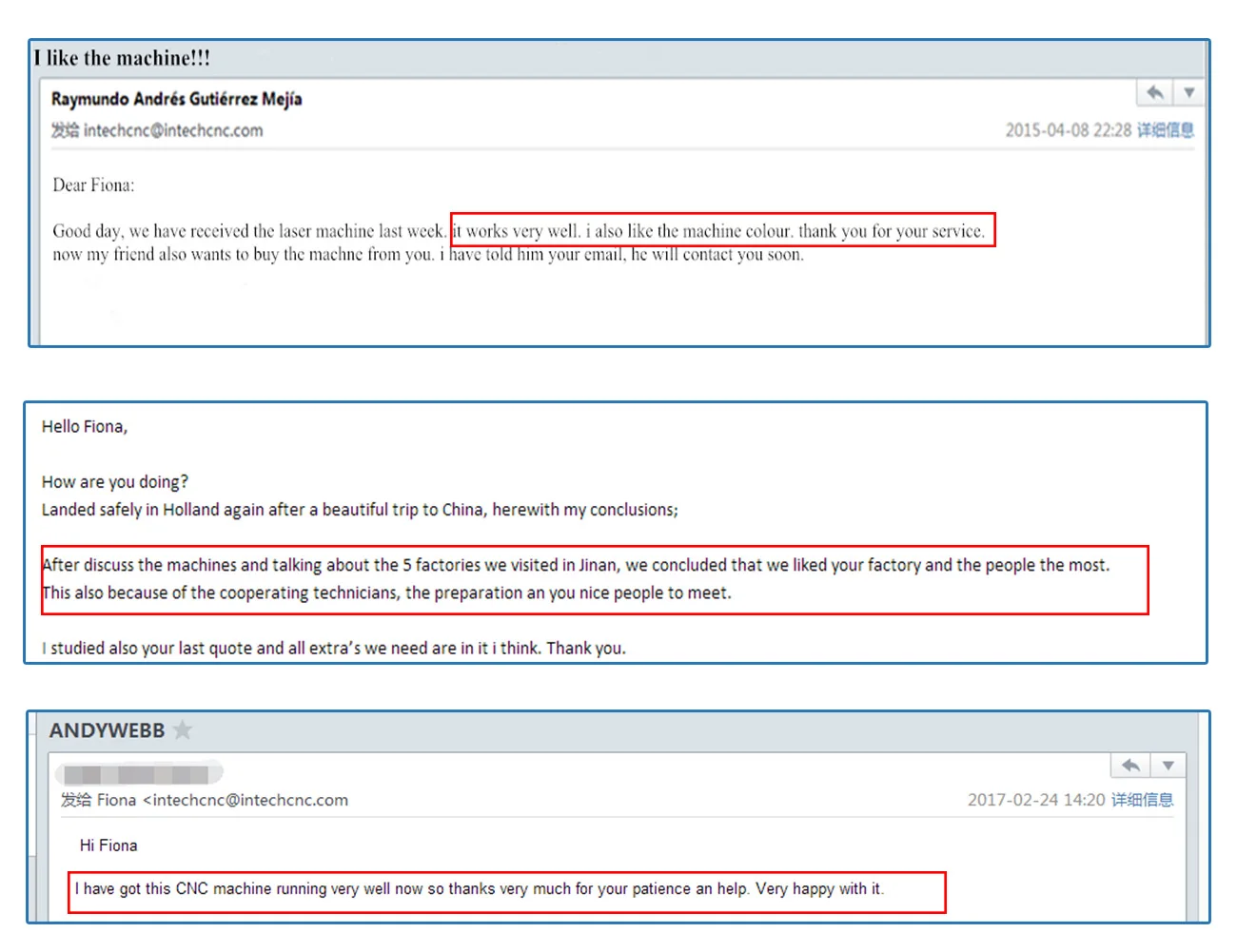Image resolution: width=1237 pixels, height=952 pixels.
Task: Open the dropdown arrow beside Raymundo's reply button
Action: tap(1188, 93)
